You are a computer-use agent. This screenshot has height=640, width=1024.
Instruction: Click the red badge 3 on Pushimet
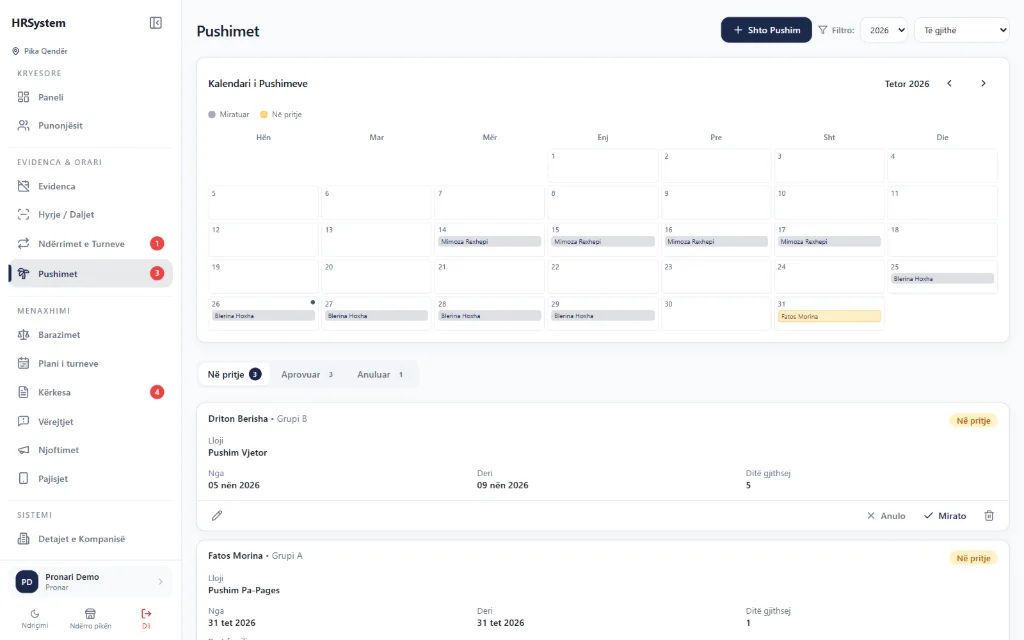pos(157,273)
